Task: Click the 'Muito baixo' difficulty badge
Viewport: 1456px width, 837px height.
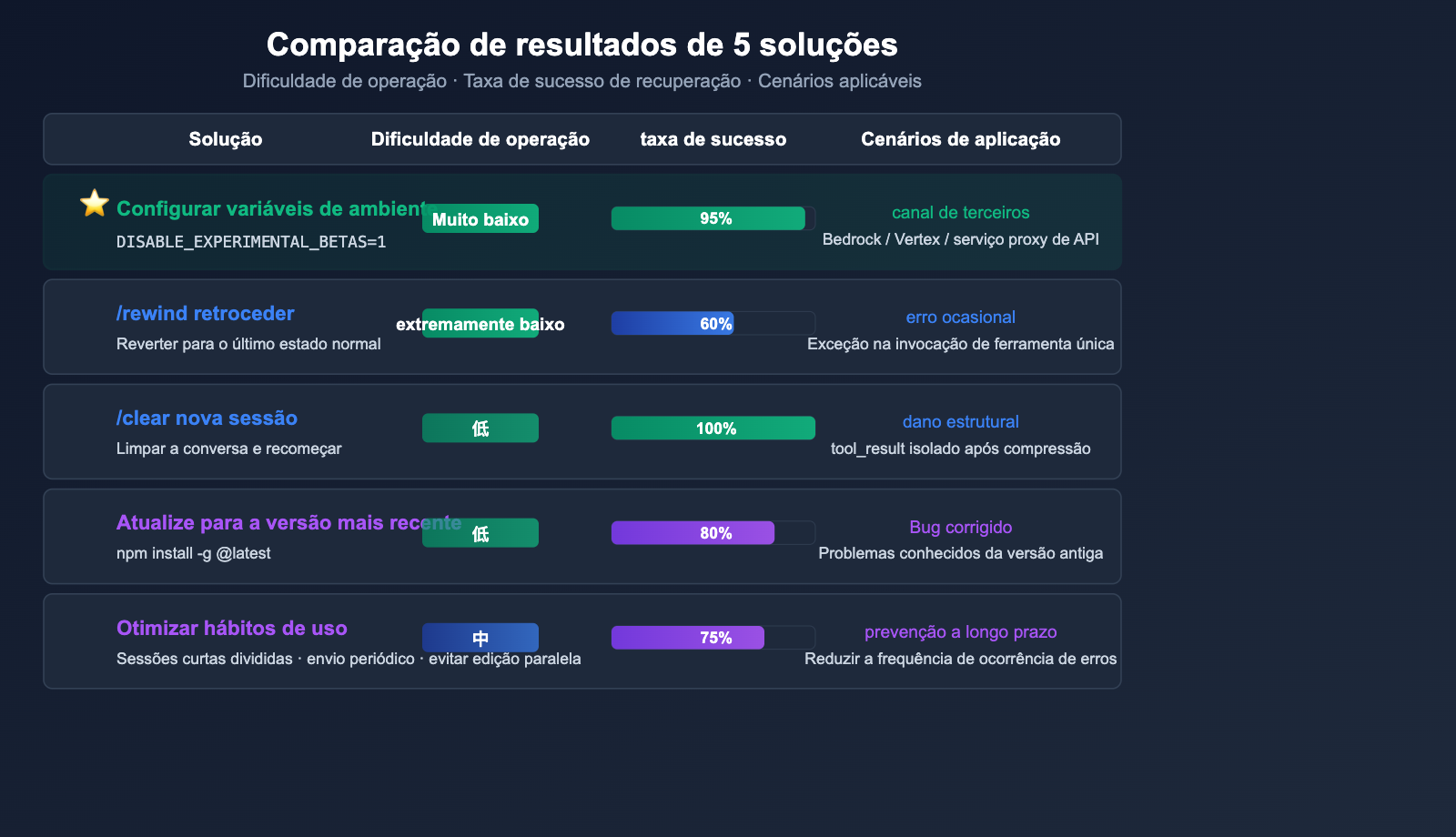Action: coord(480,219)
